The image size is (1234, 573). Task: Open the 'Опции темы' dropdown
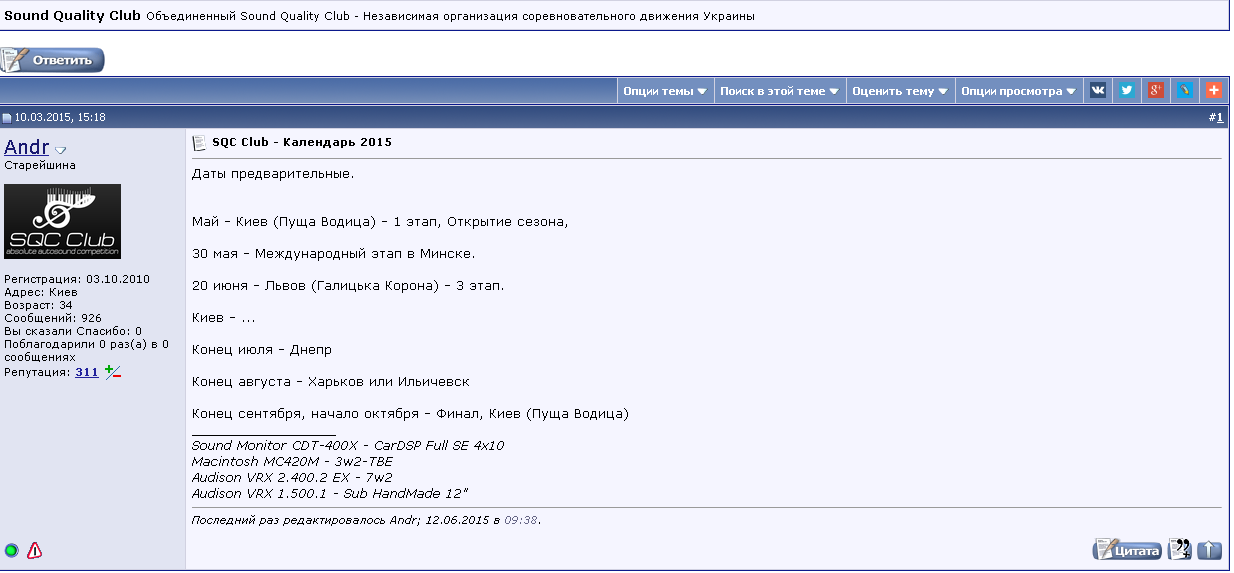coord(665,91)
